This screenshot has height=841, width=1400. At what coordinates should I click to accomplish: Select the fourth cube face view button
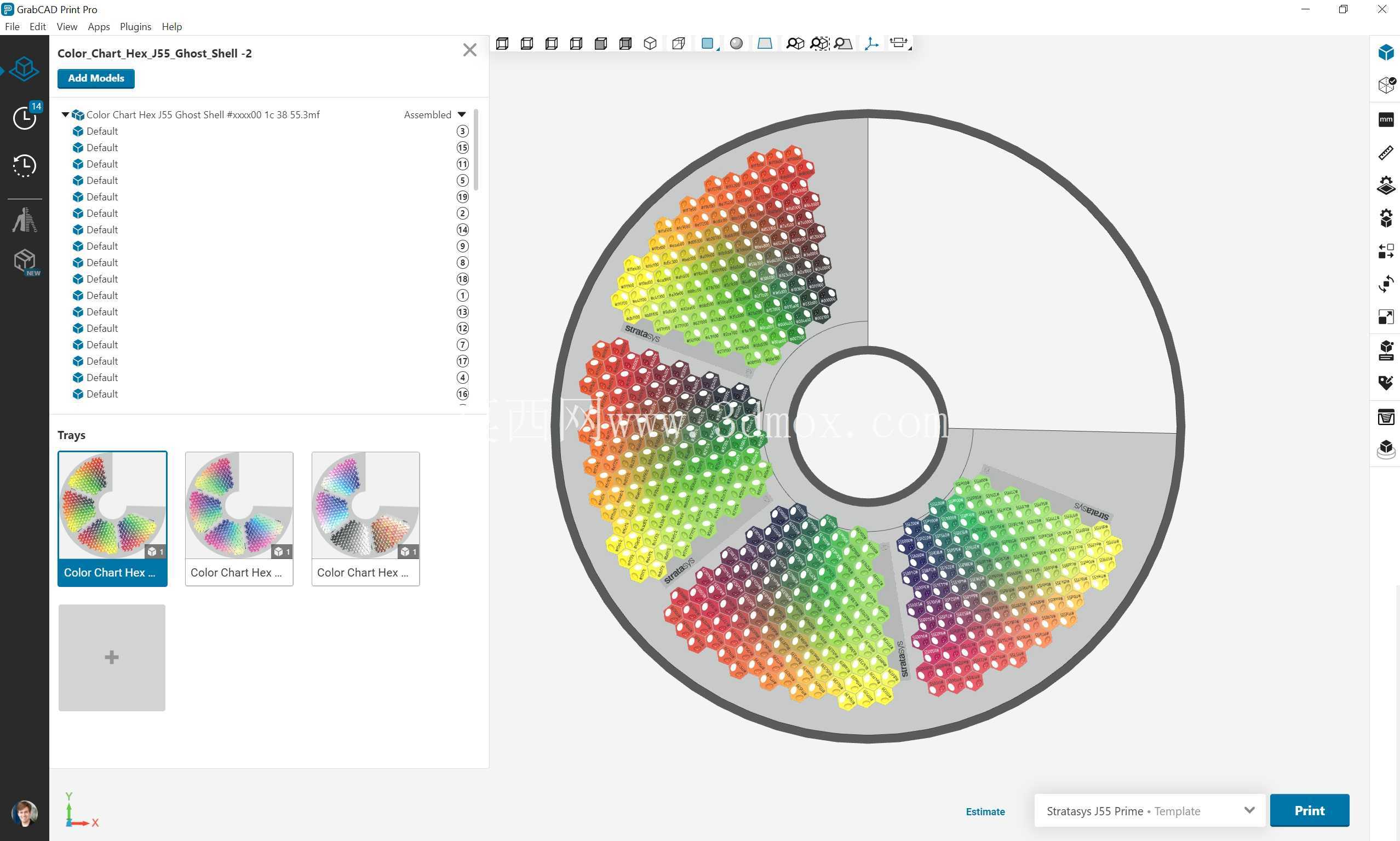click(x=576, y=44)
